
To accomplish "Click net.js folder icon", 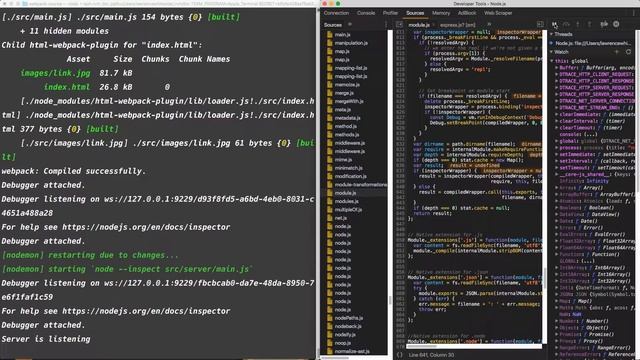I will pyautogui.click(x=330, y=218).
